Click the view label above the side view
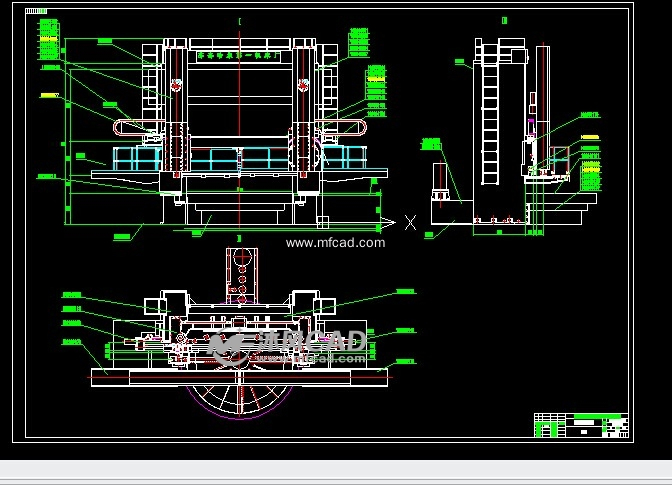 [504, 21]
